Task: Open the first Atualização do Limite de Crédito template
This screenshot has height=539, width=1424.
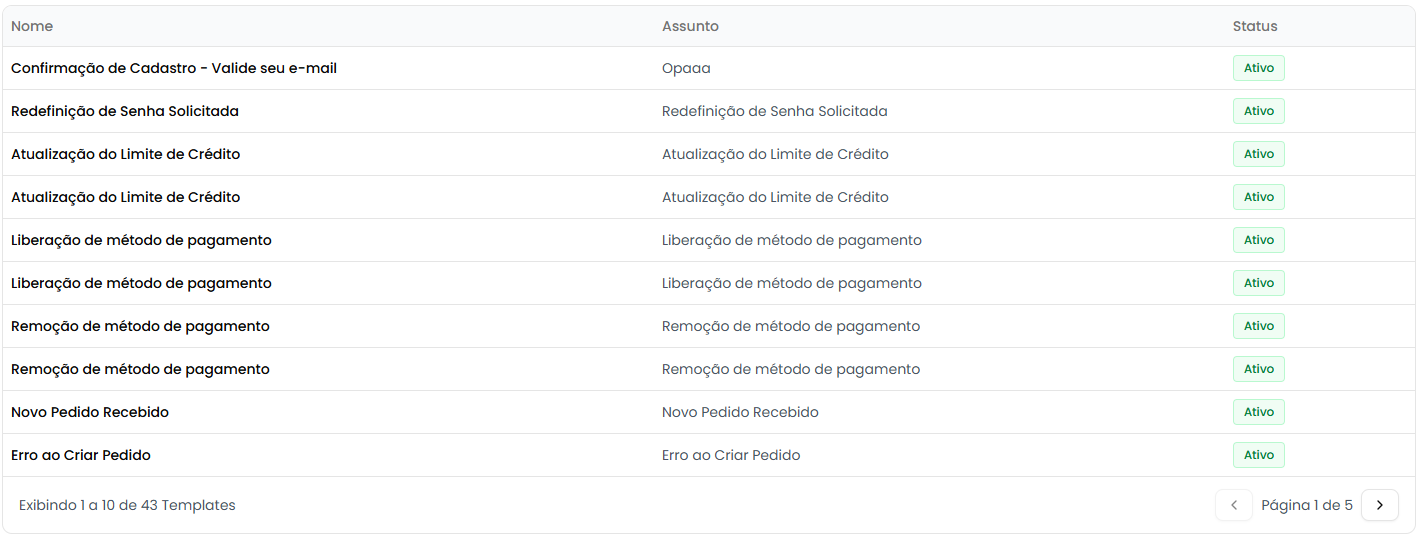Action: (126, 154)
